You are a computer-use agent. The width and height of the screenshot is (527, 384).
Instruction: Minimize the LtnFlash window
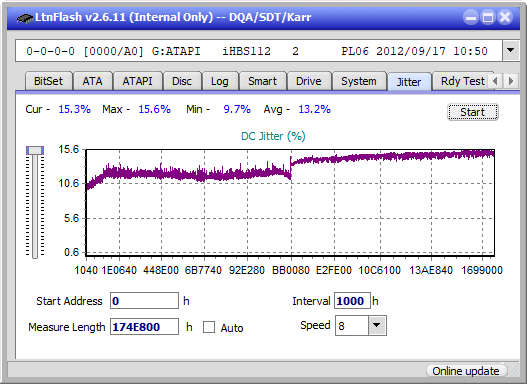pos(471,17)
